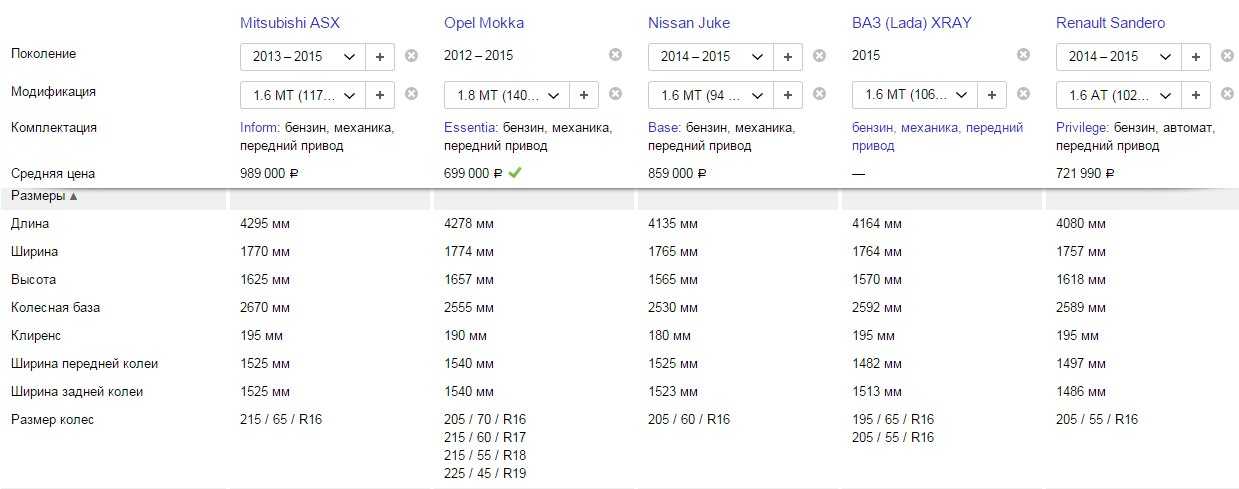Collapse the Размеры section
The width and height of the screenshot is (1239, 489).
44,196
